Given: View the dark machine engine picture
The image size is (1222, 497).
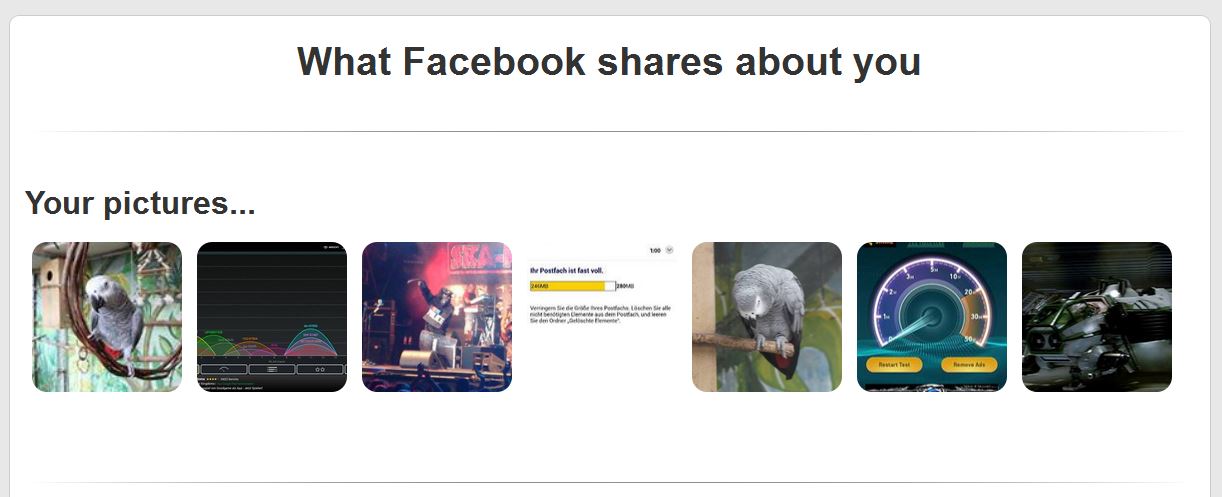Looking at the screenshot, I should (1097, 317).
